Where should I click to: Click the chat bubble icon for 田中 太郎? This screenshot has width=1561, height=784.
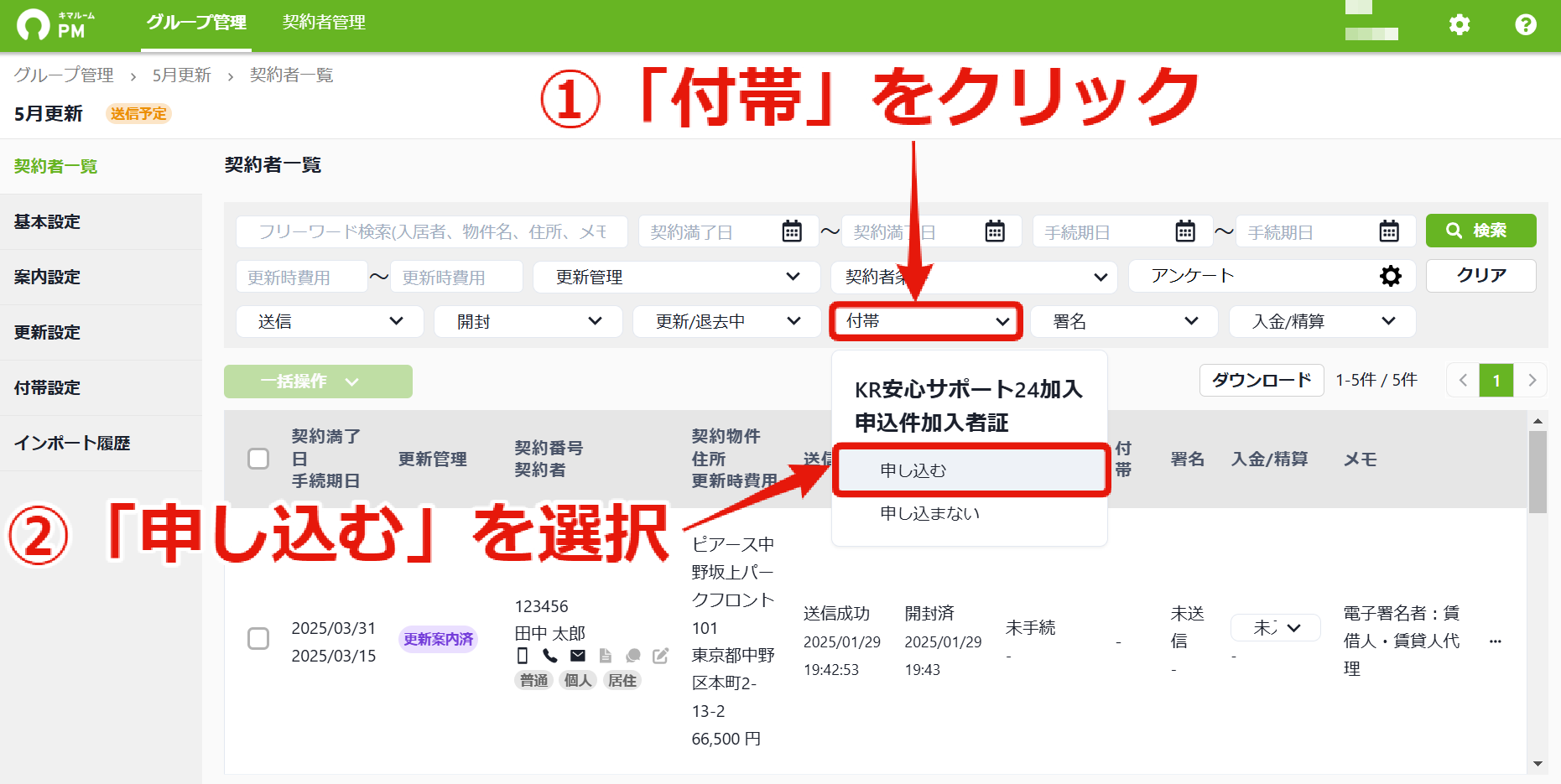633,656
